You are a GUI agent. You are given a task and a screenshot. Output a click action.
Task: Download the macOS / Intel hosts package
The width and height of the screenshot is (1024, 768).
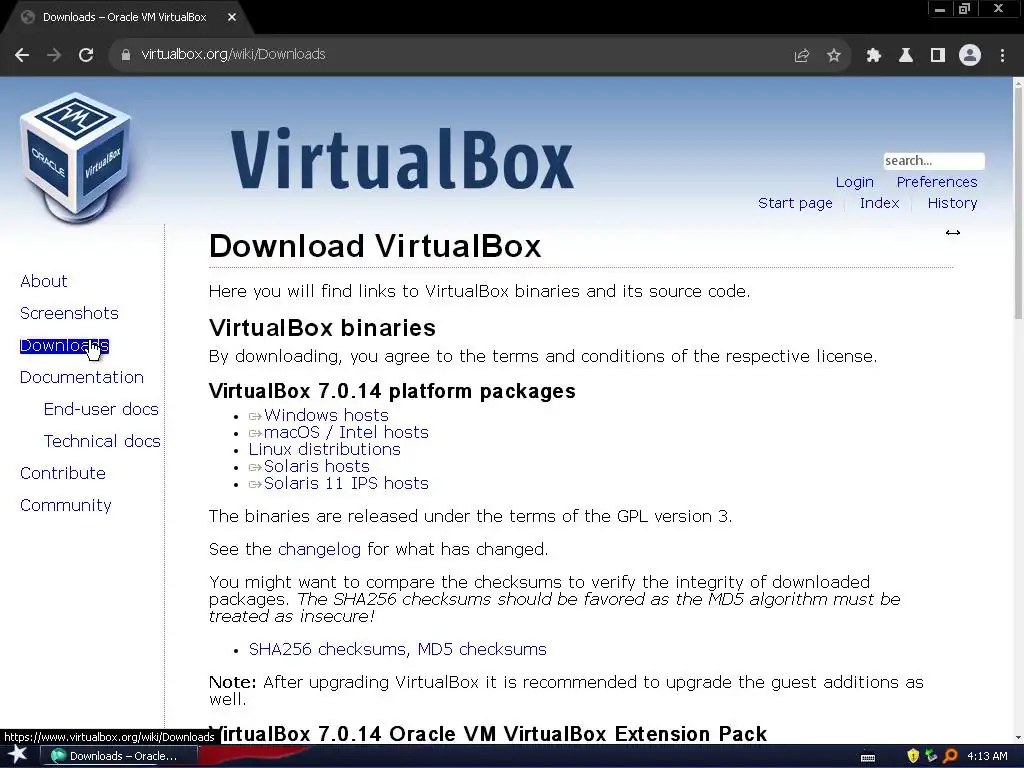coord(346,432)
